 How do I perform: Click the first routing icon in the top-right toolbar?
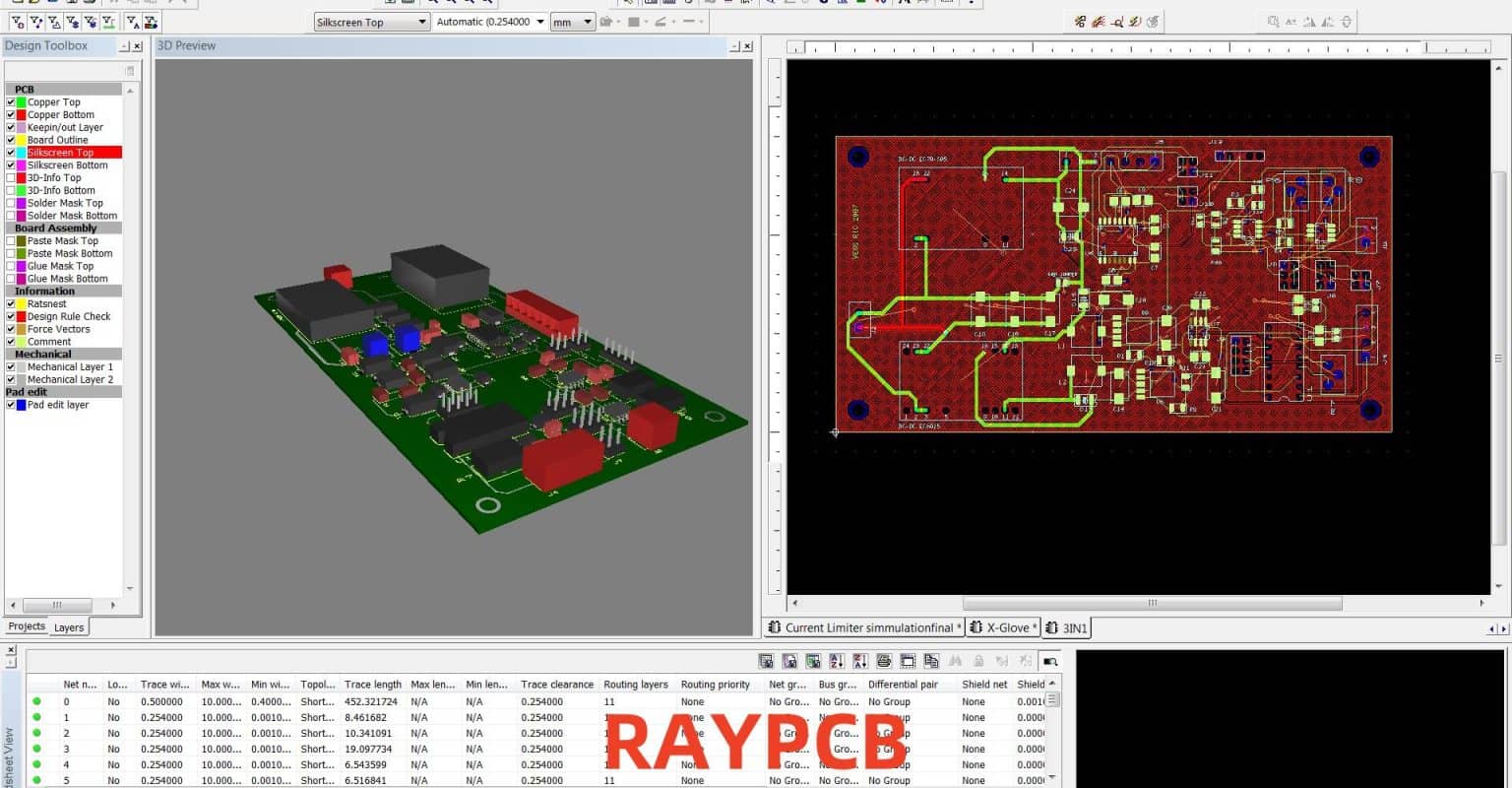pos(1080,21)
